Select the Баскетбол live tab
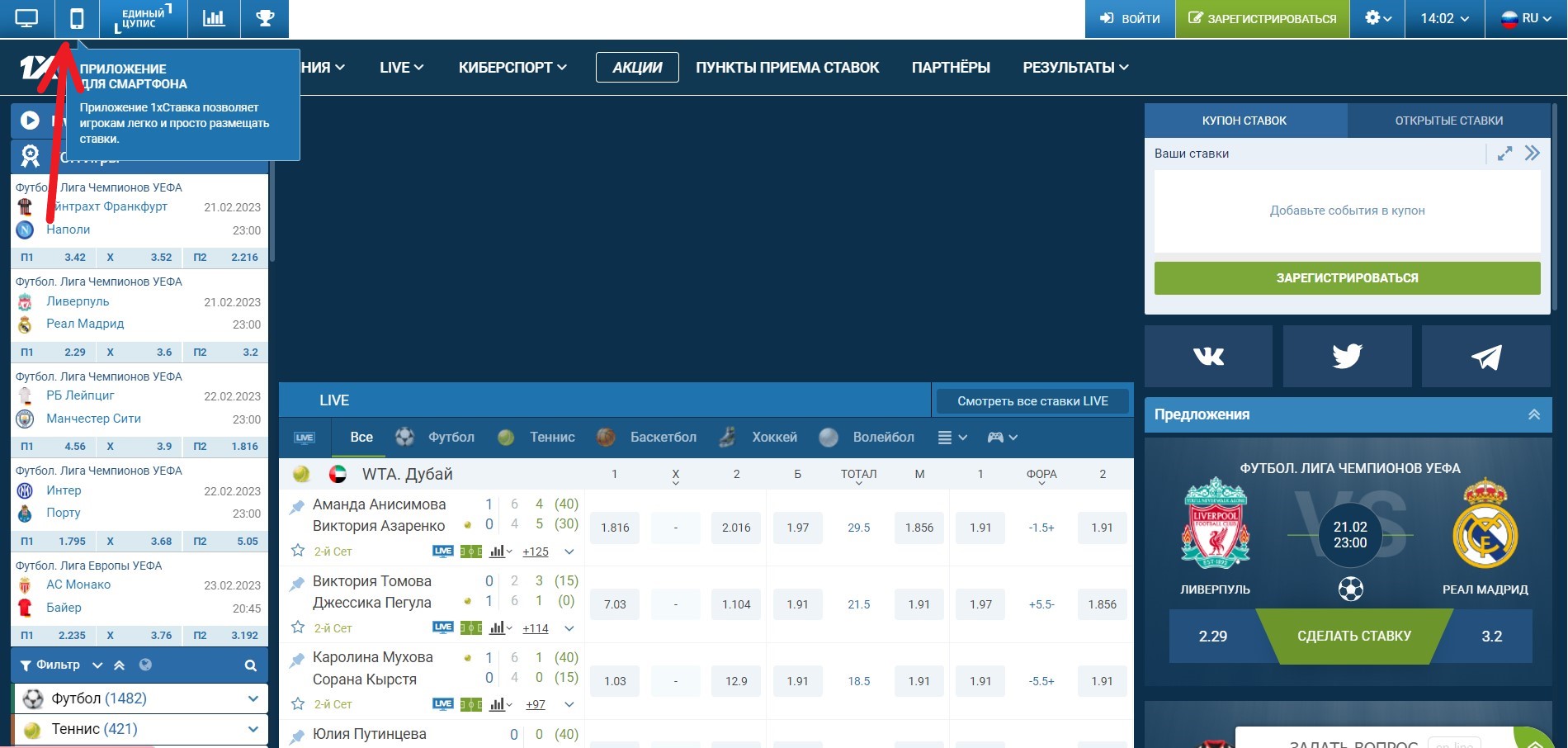1568x748 pixels. (x=647, y=438)
